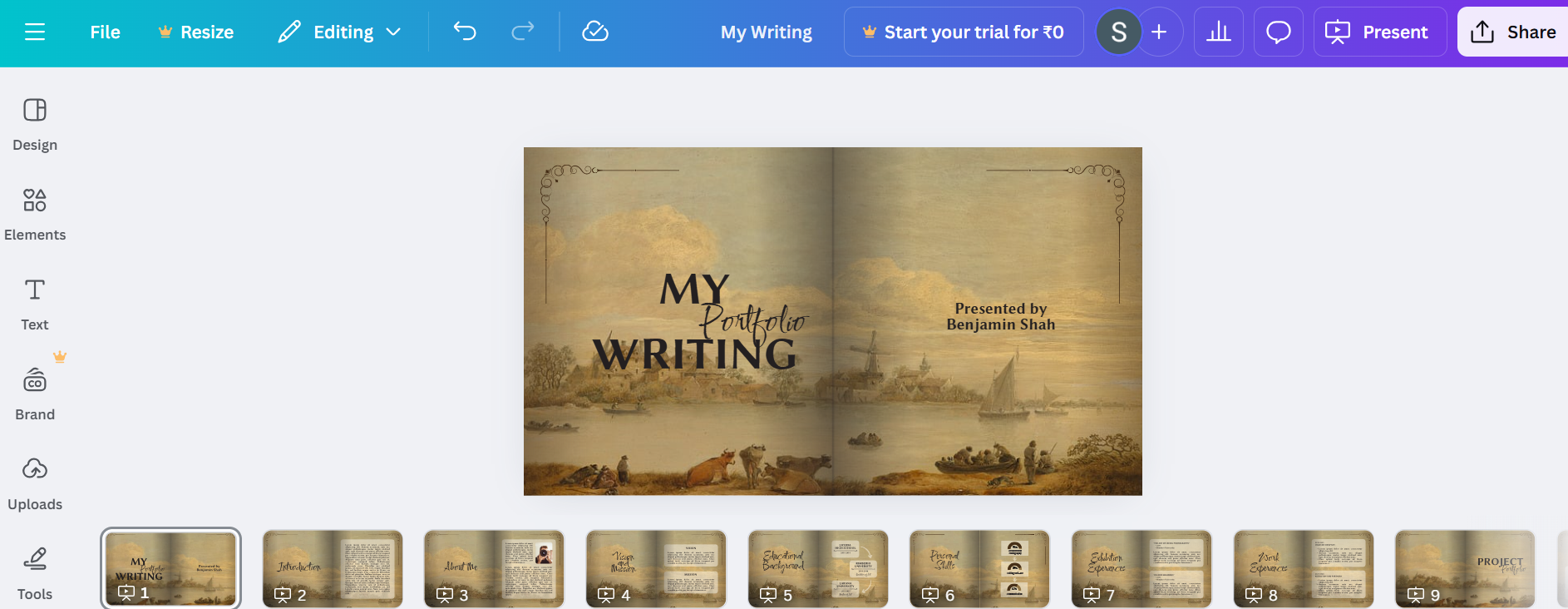The width and height of the screenshot is (1568, 609).
Task: Select the Presented by Benjamin Shah text
Action: pyautogui.click(x=1001, y=316)
